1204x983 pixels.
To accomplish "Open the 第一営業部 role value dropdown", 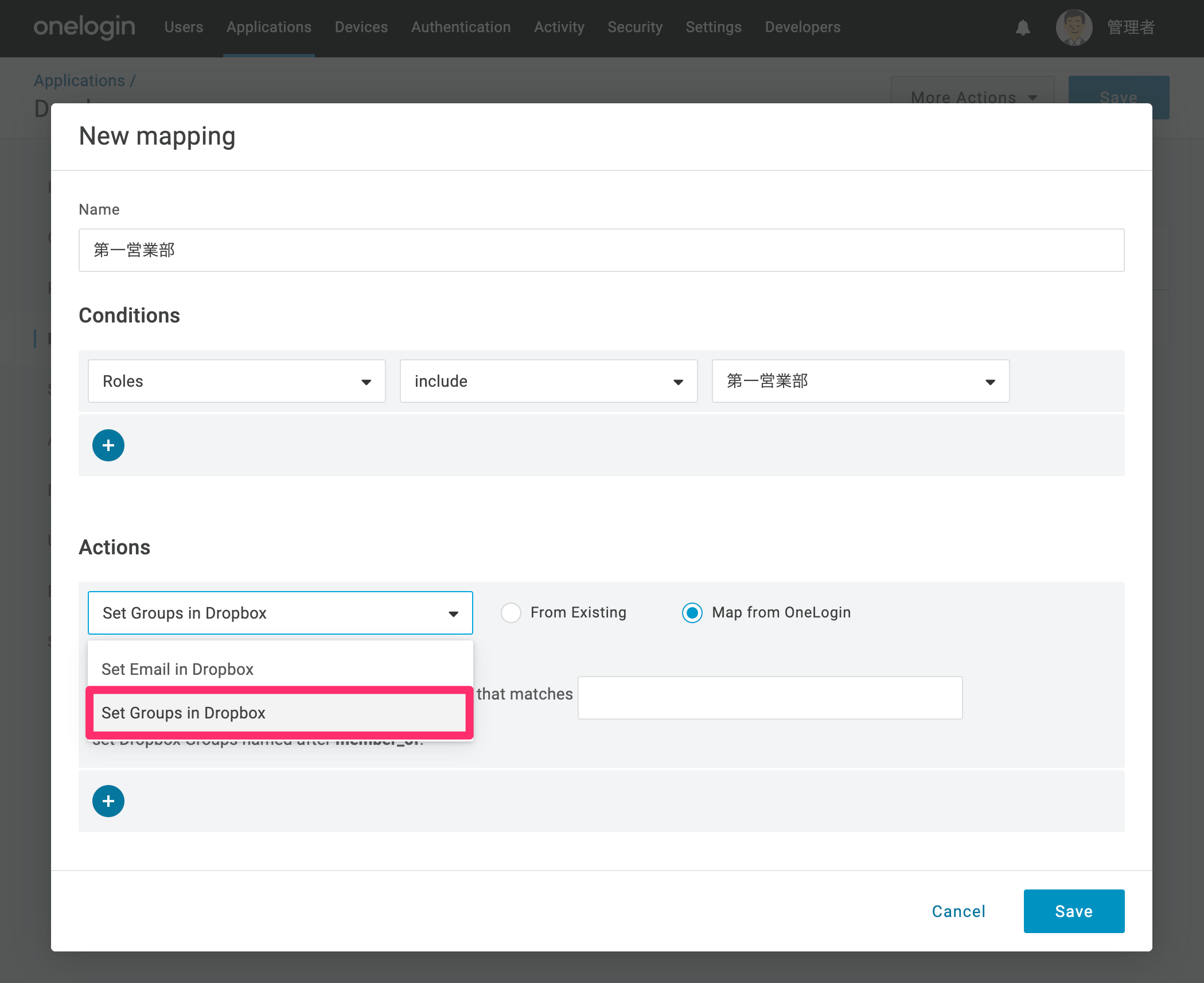I will (x=861, y=381).
